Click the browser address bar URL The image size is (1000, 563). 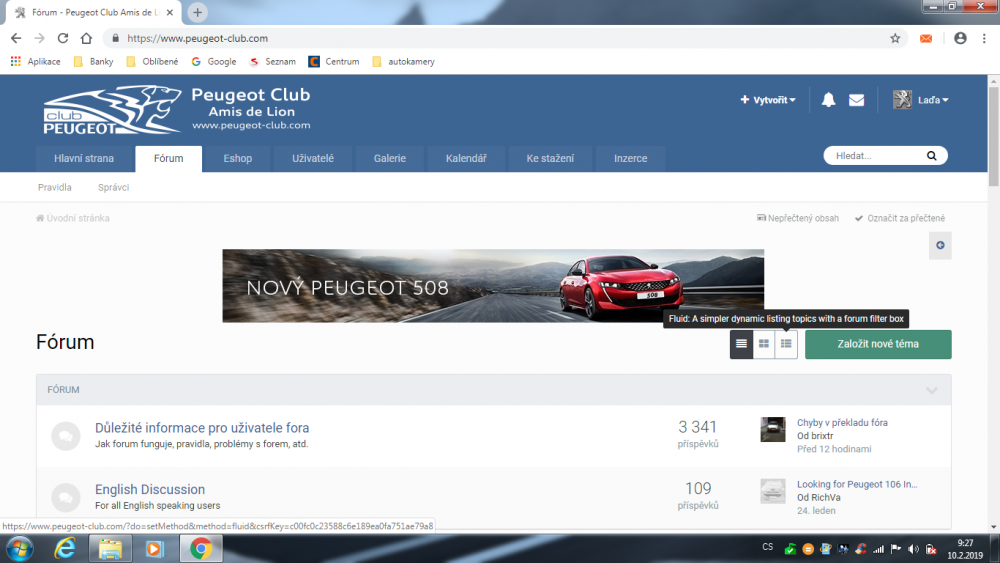pyautogui.click(x=198, y=38)
